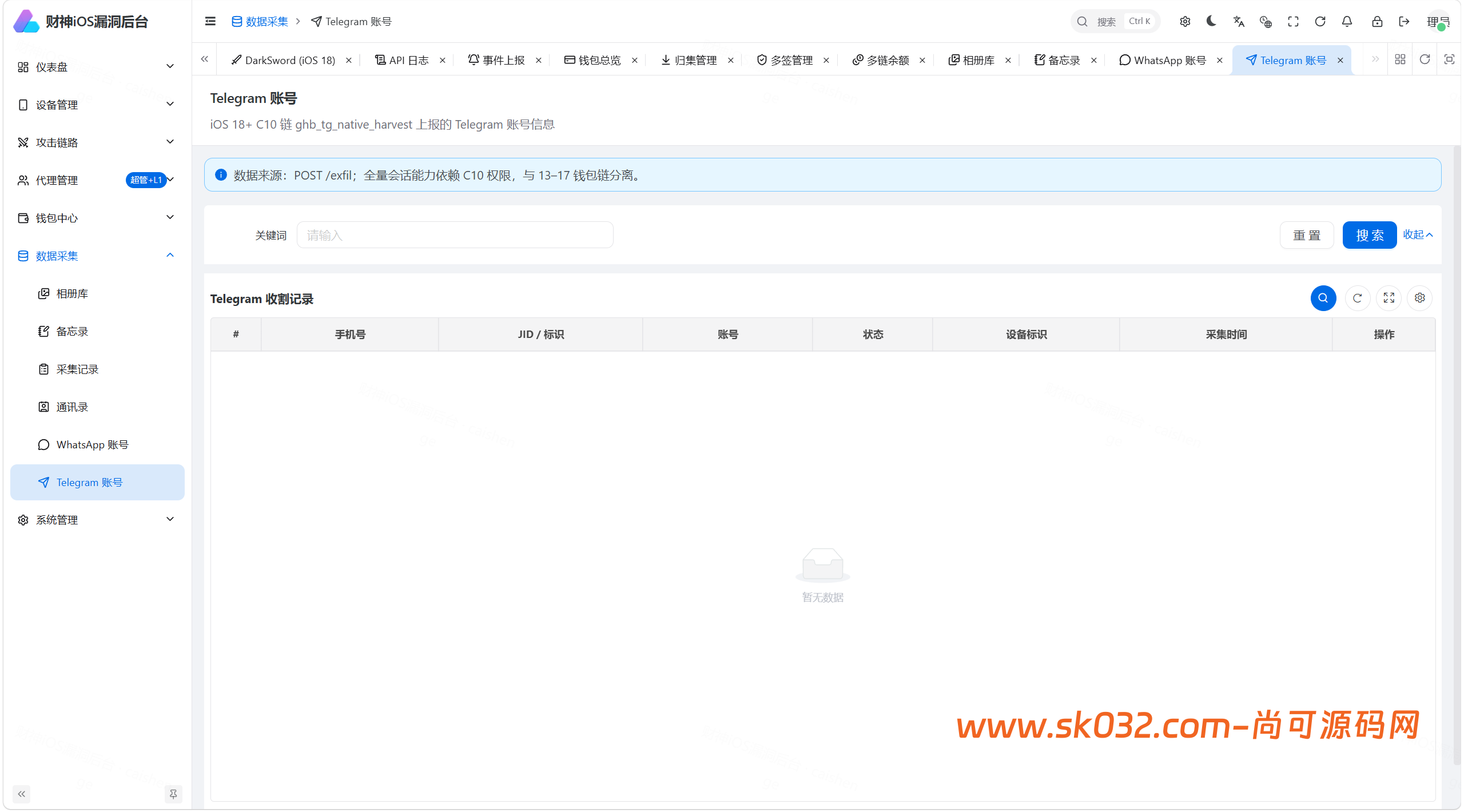Expand the 仪表盘 menu
1464x812 pixels.
pyautogui.click(x=97, y=67)
